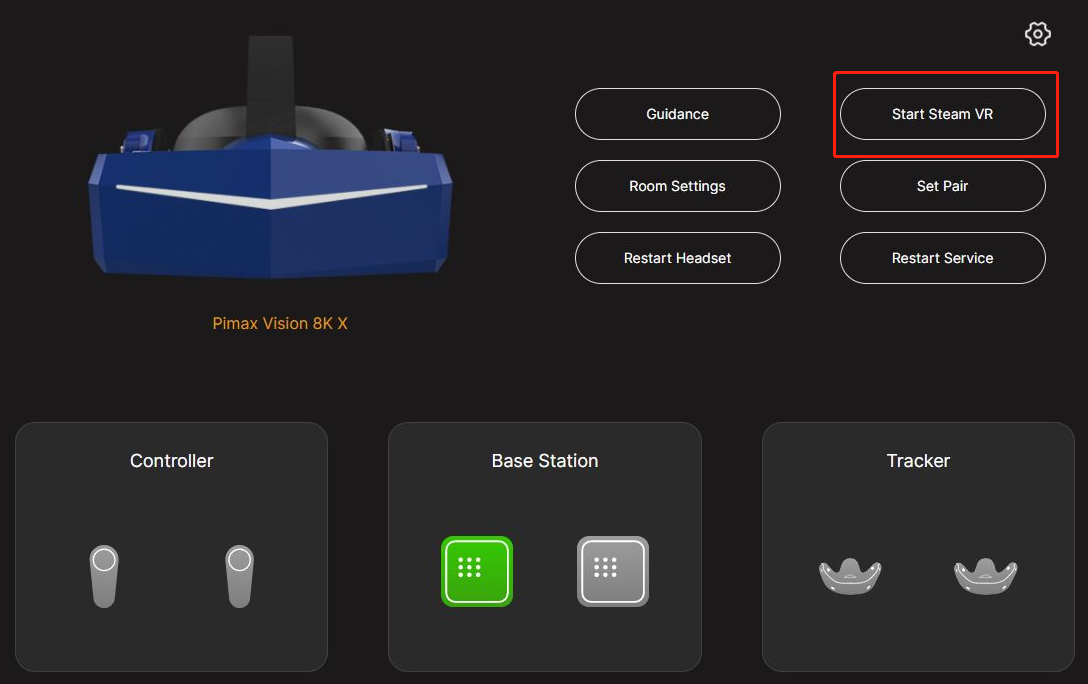Click the Set Pair button

[x=942, y=186]
